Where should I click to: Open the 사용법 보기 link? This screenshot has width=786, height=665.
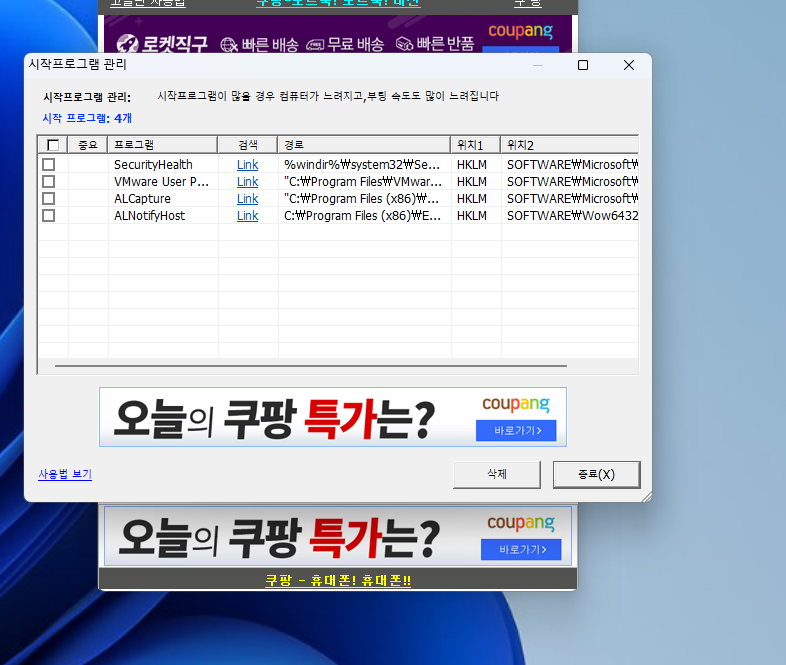[65, 474]
